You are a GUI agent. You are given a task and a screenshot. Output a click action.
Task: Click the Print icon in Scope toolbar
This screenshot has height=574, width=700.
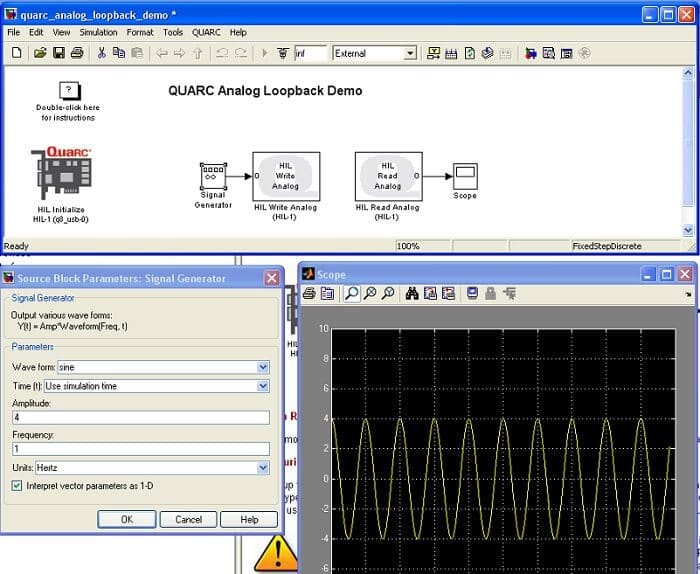click(x=310, y=294)
